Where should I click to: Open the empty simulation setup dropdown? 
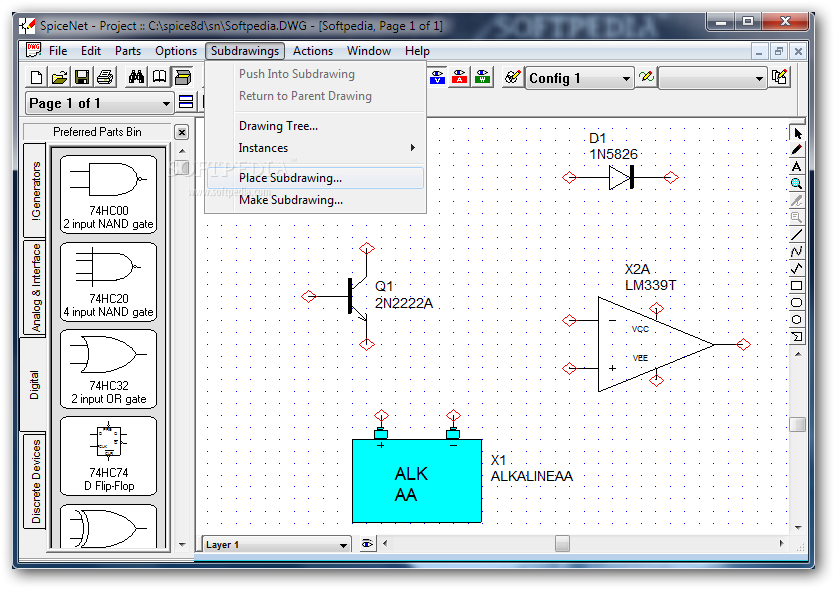click(759, 79)
